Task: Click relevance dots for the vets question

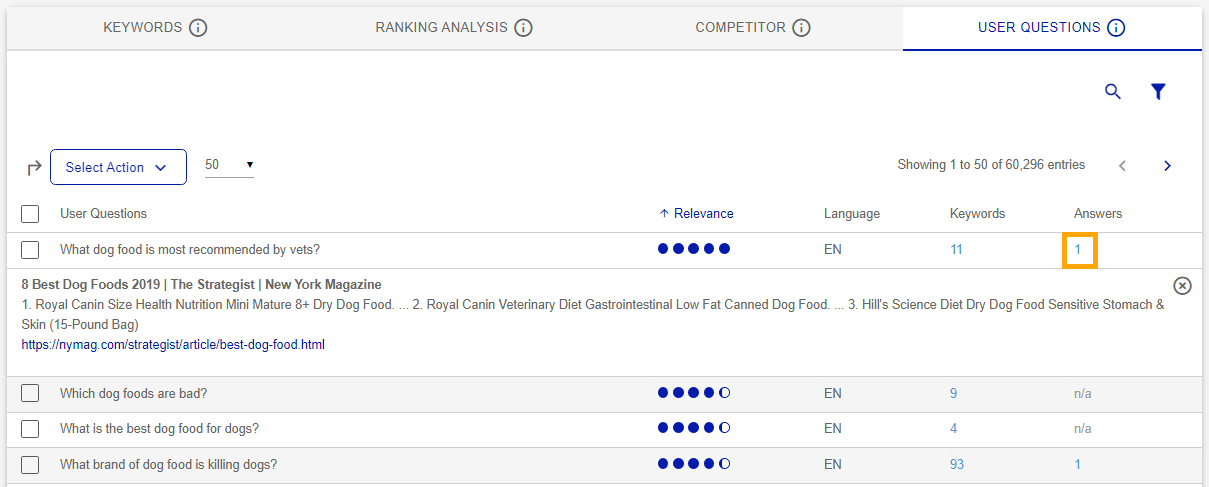Action: [694, 249]
